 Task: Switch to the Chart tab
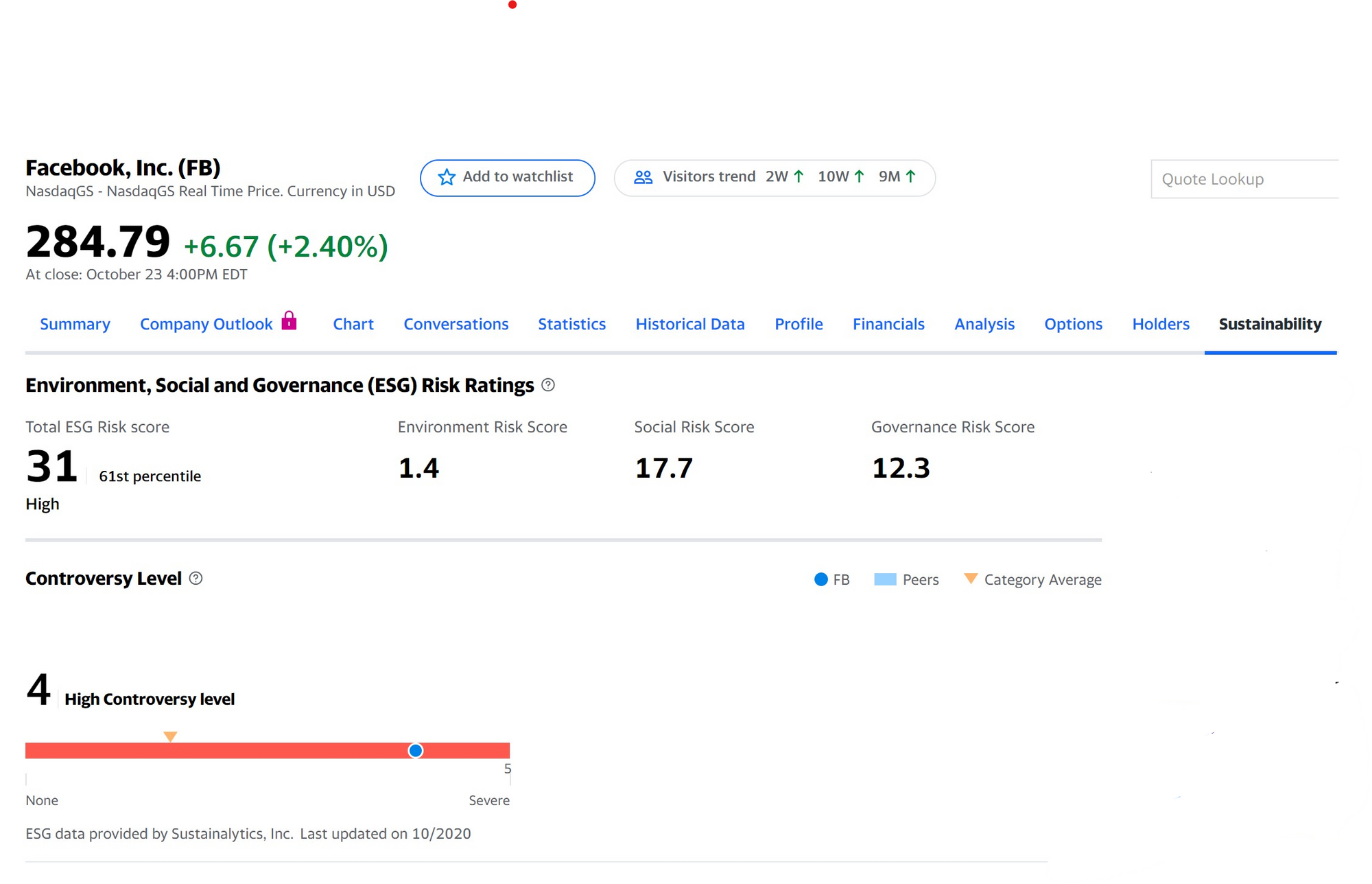click(353, 324)
